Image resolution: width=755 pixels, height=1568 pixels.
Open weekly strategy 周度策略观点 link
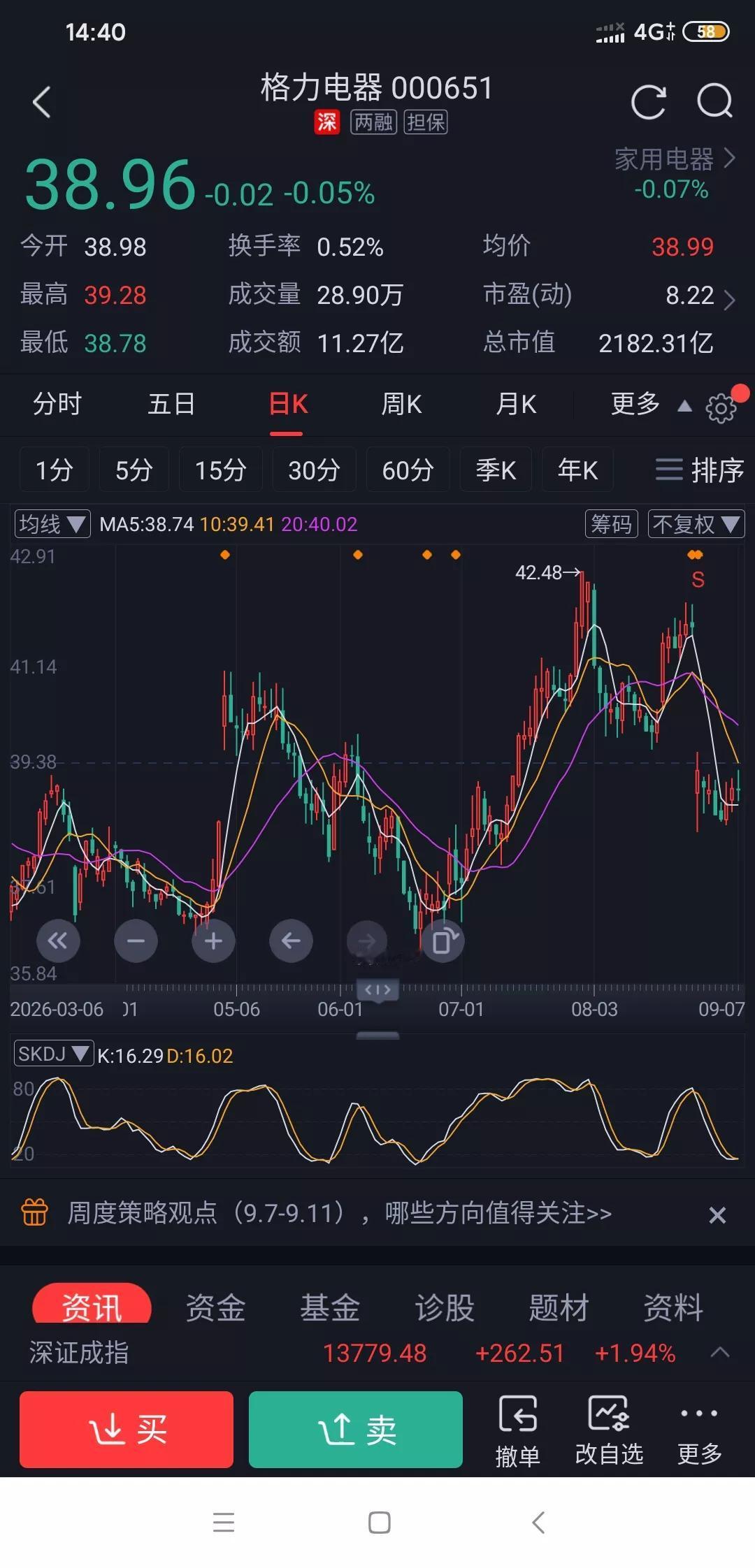click(339, 1213)
